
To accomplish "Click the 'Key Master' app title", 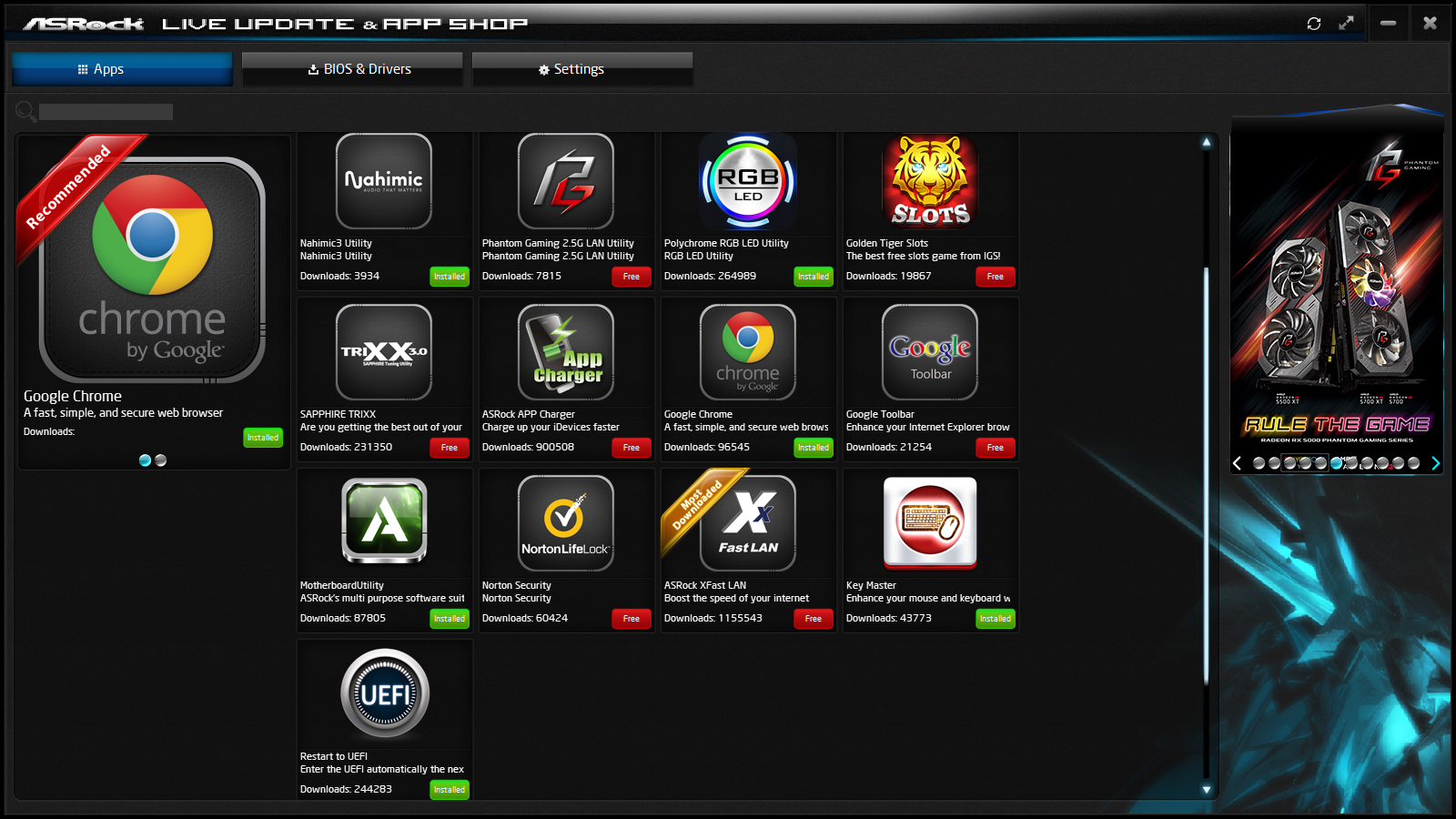I will tap(871, 586).
